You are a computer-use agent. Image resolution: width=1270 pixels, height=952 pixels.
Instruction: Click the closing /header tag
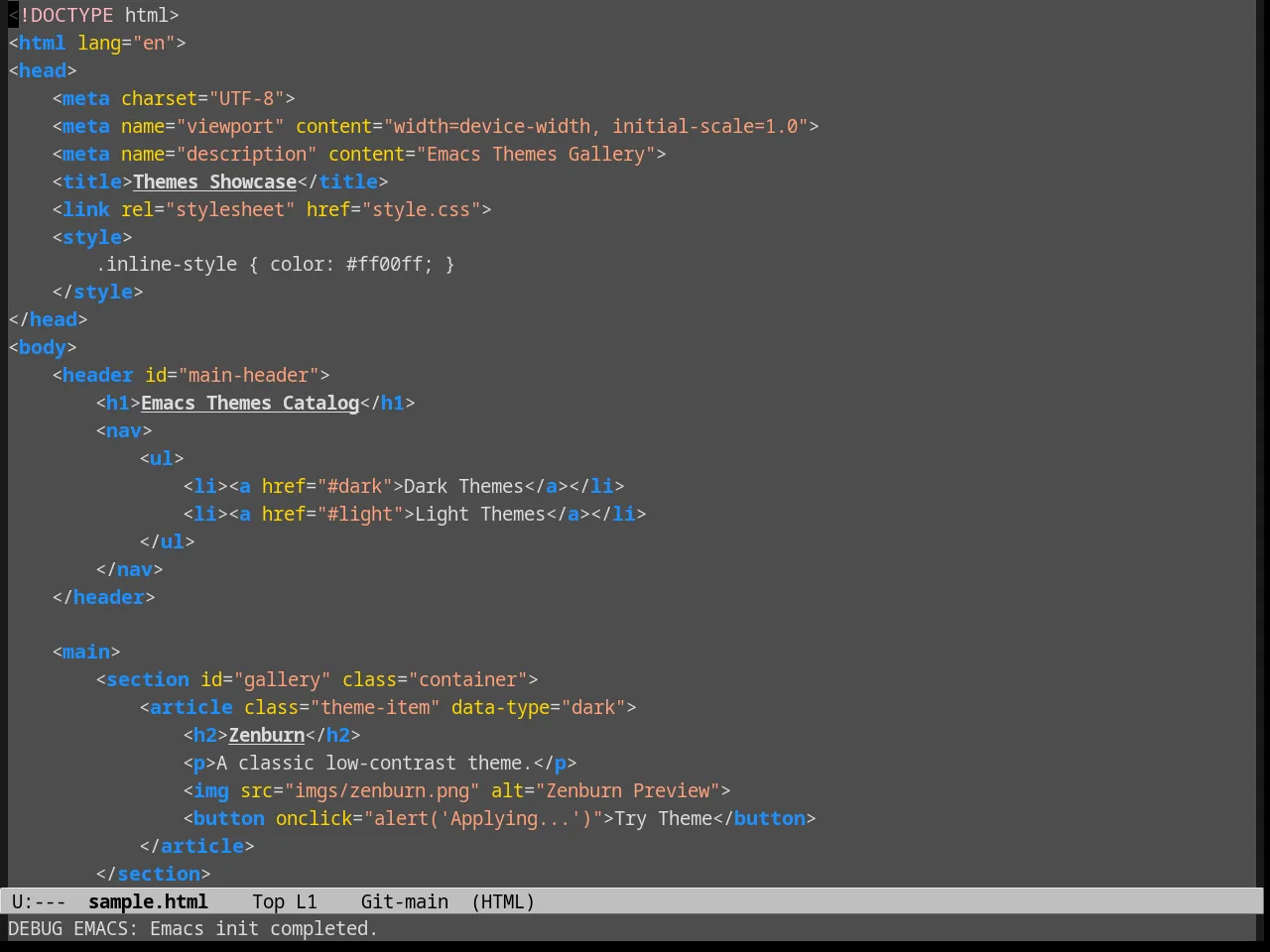(x=103, y=597)
